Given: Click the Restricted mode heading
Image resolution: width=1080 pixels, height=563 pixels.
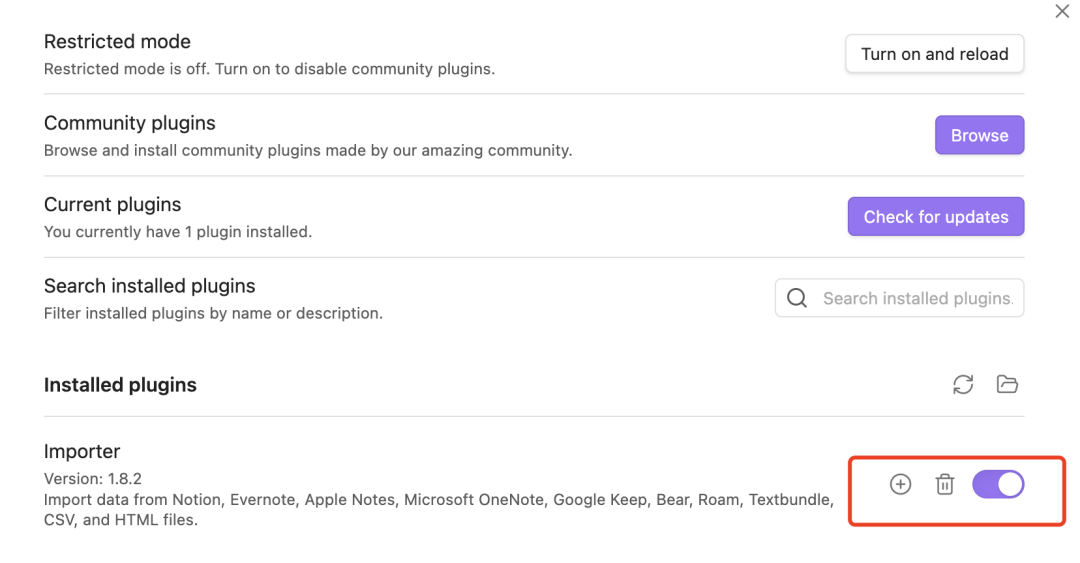Looking at the screenshot, I should (117, 42).
